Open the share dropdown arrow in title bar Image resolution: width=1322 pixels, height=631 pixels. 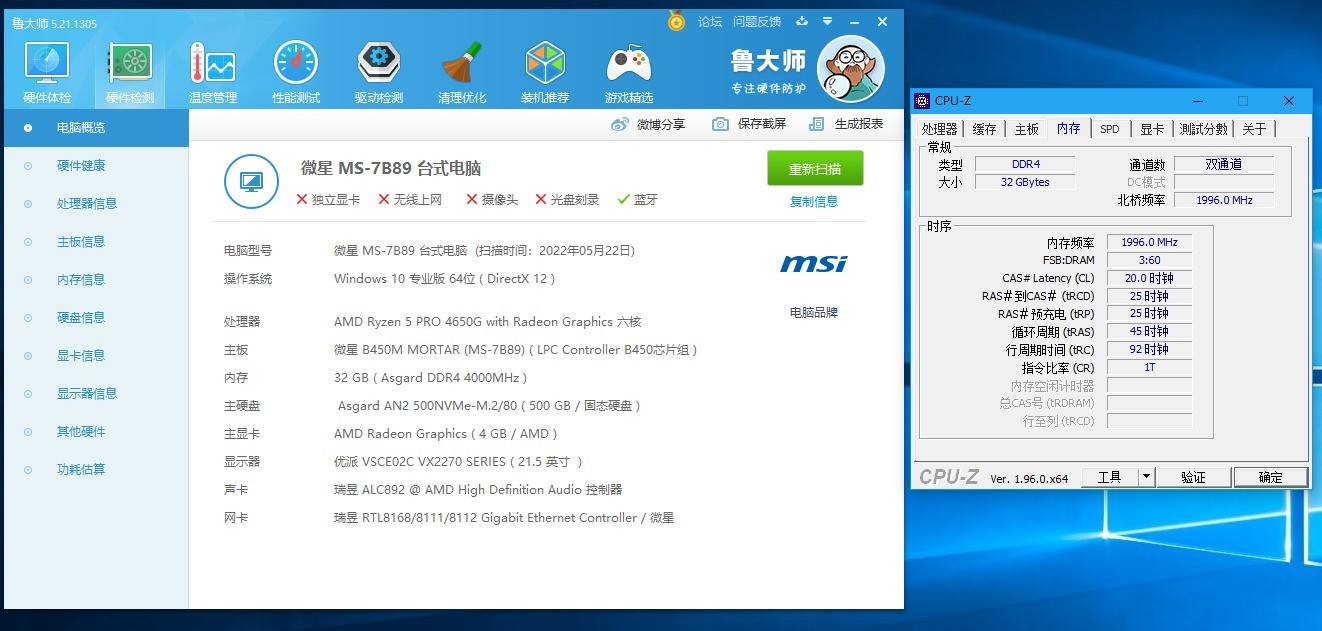(x=826, y=21)
